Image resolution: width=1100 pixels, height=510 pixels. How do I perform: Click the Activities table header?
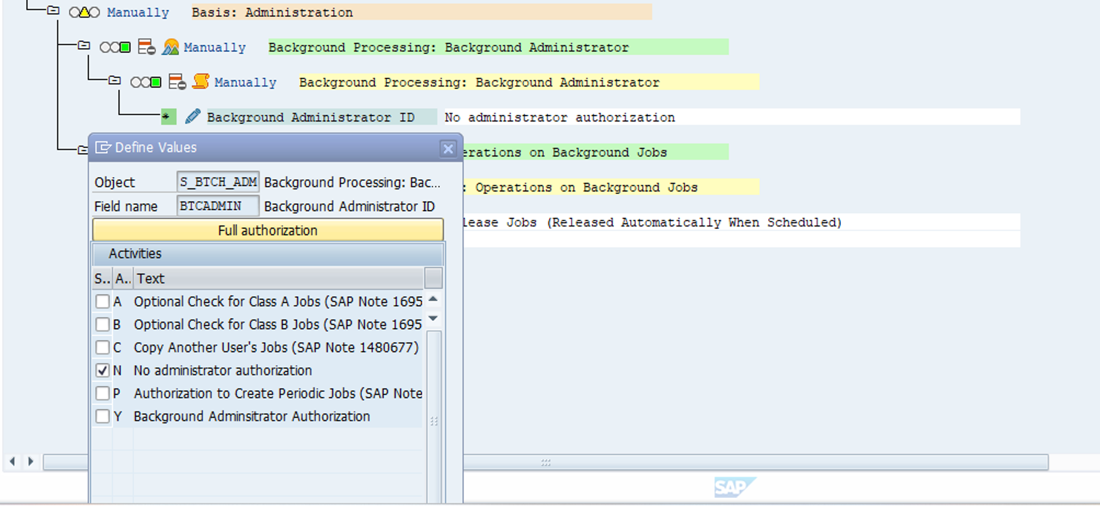click(x=267, y=253)
